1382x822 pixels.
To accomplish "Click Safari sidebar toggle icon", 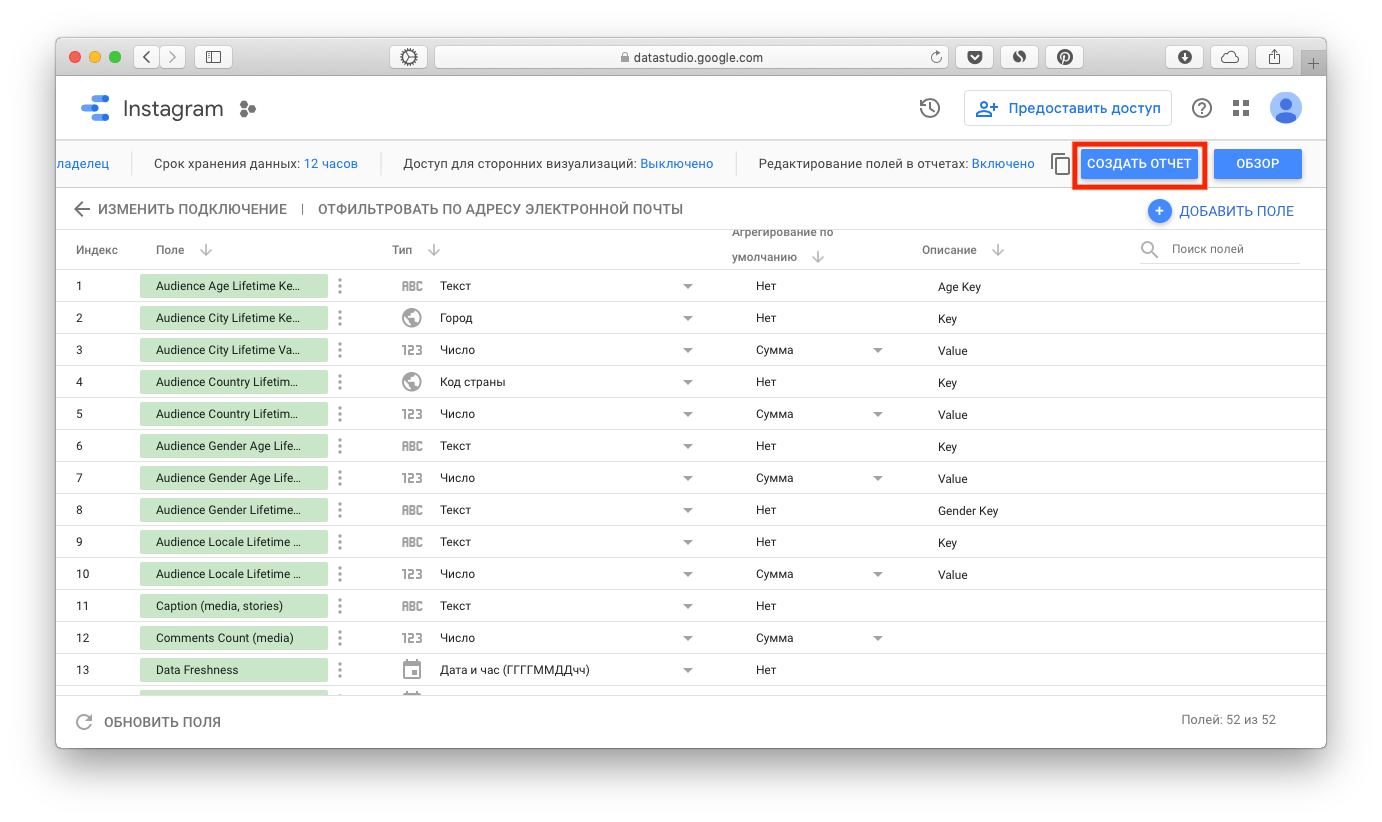I will pos(213,57).
